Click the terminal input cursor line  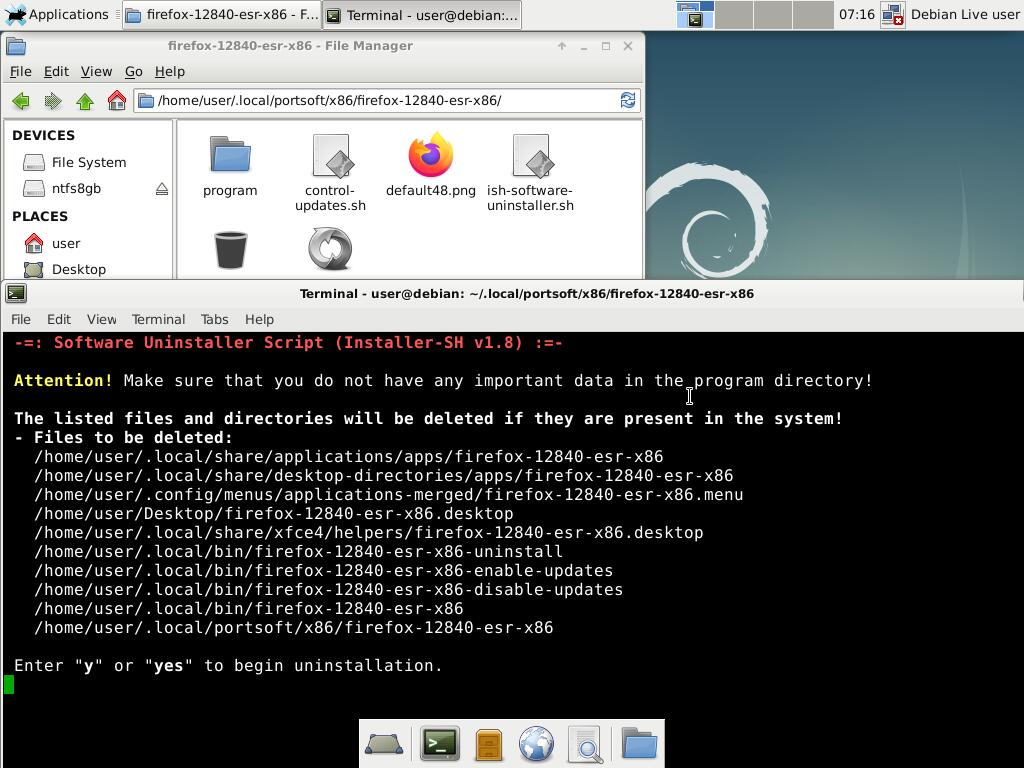(9, 684)
